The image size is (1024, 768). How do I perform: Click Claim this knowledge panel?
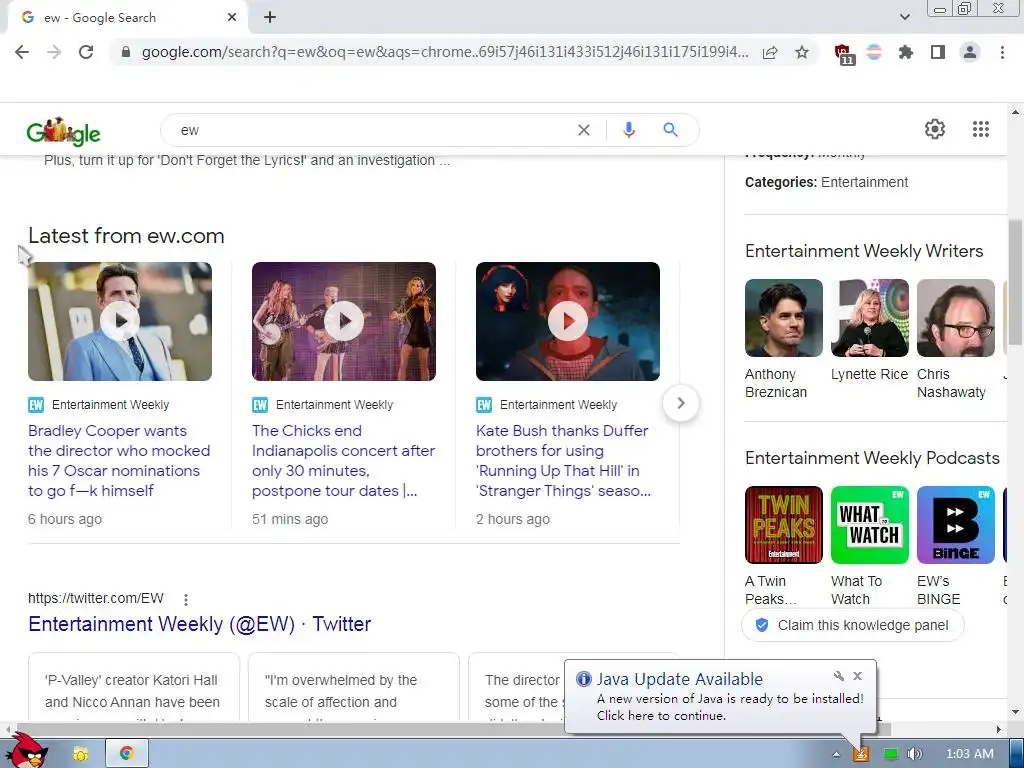[853, 625]
